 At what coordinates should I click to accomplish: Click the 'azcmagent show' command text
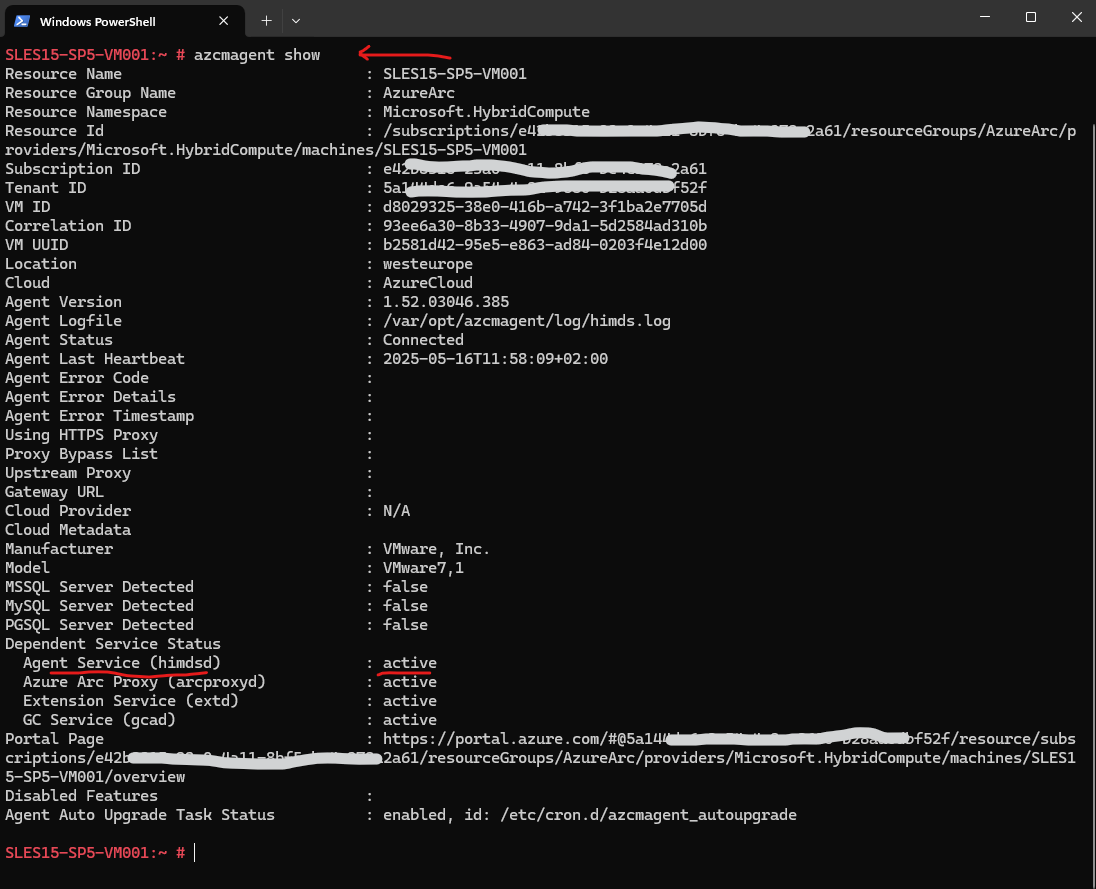pos(257,55)
